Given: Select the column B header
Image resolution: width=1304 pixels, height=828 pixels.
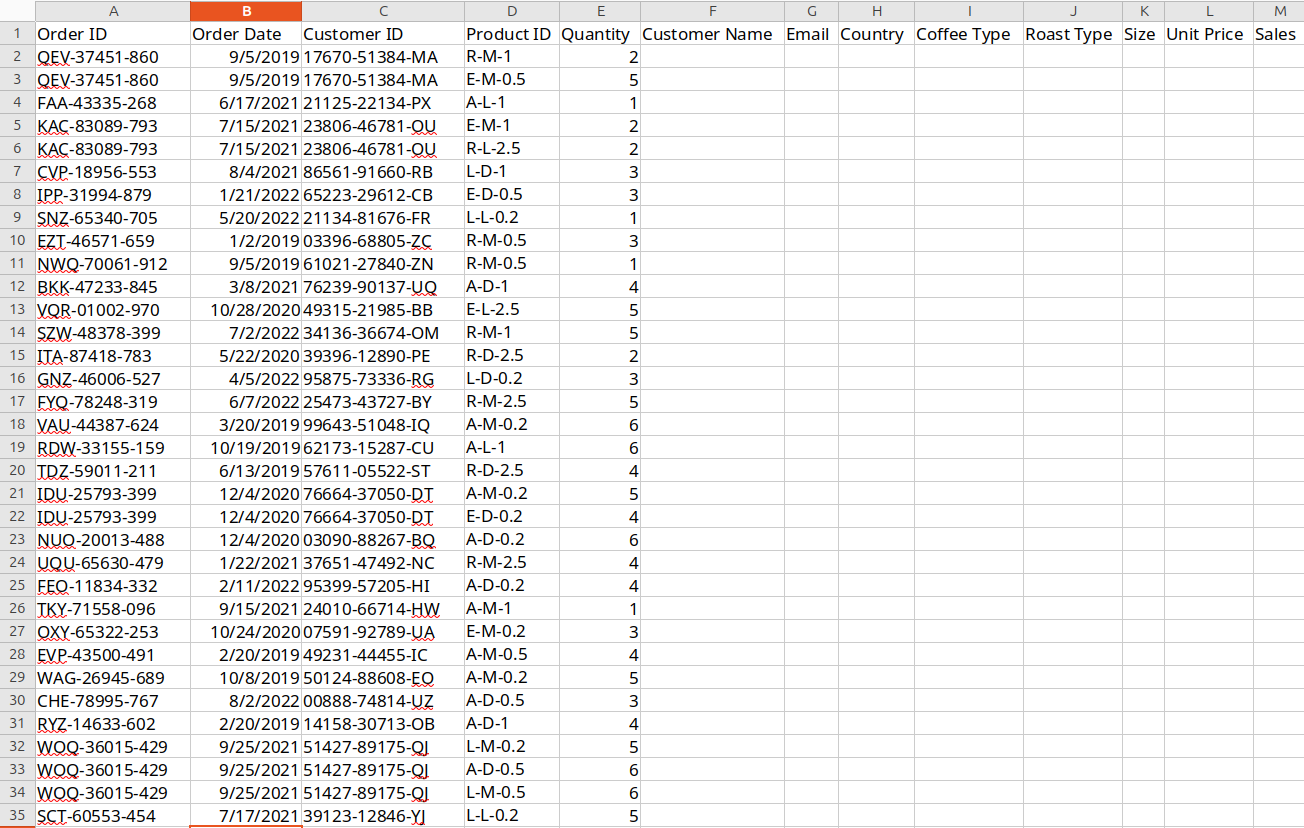Looking at the screenshot, I should (245, 11).
